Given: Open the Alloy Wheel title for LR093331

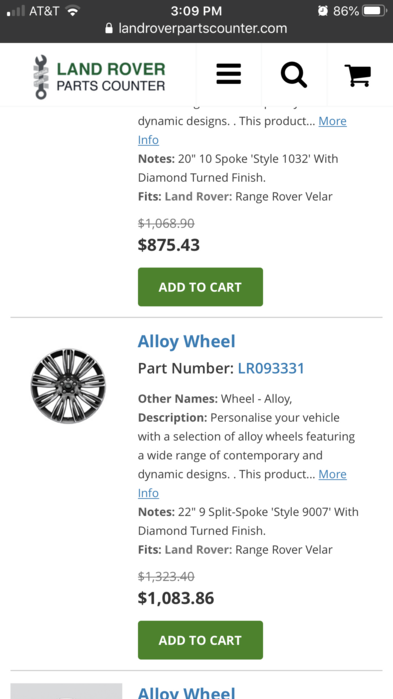Looking at the screenshot, I should tap(186, 341).
